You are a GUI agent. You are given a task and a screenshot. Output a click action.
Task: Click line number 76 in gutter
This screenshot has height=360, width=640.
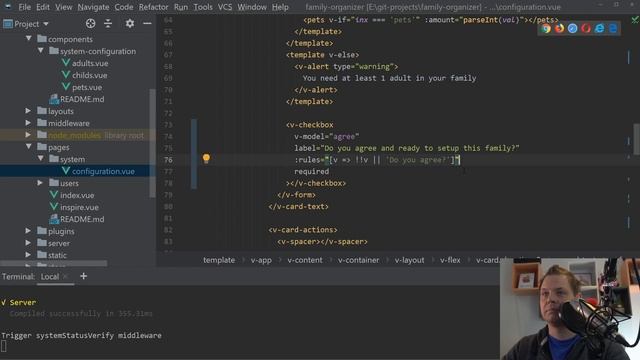coord(168,160)
